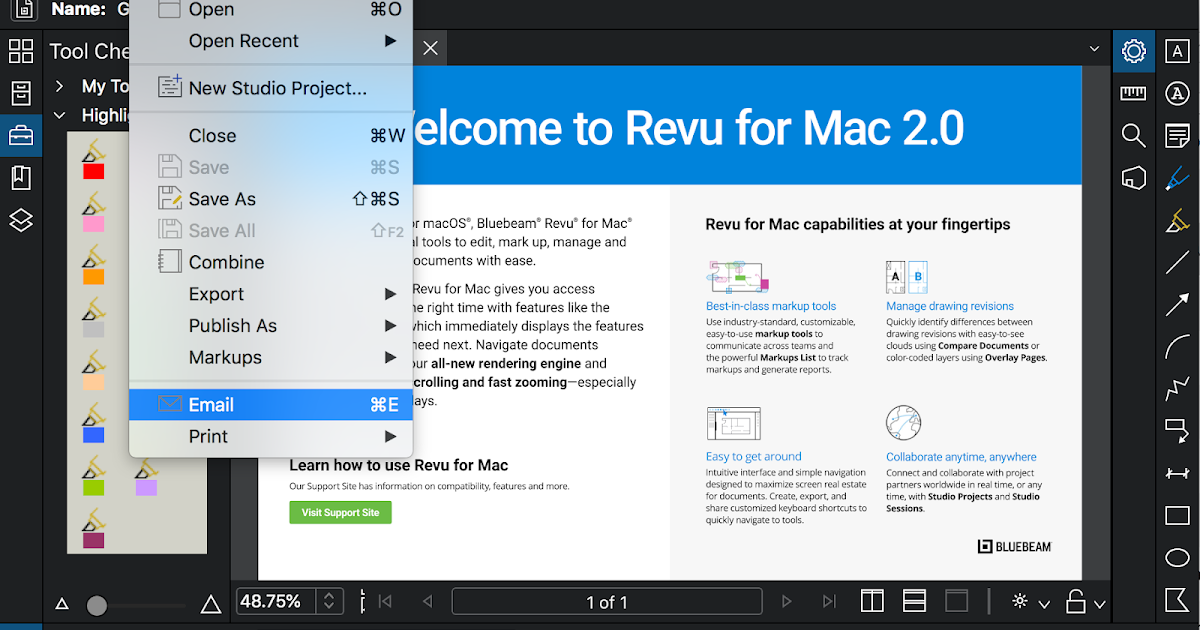Select the Arrow markup tool
The height and width of the screenshot is (630, 1200).
pos(1177,304)
